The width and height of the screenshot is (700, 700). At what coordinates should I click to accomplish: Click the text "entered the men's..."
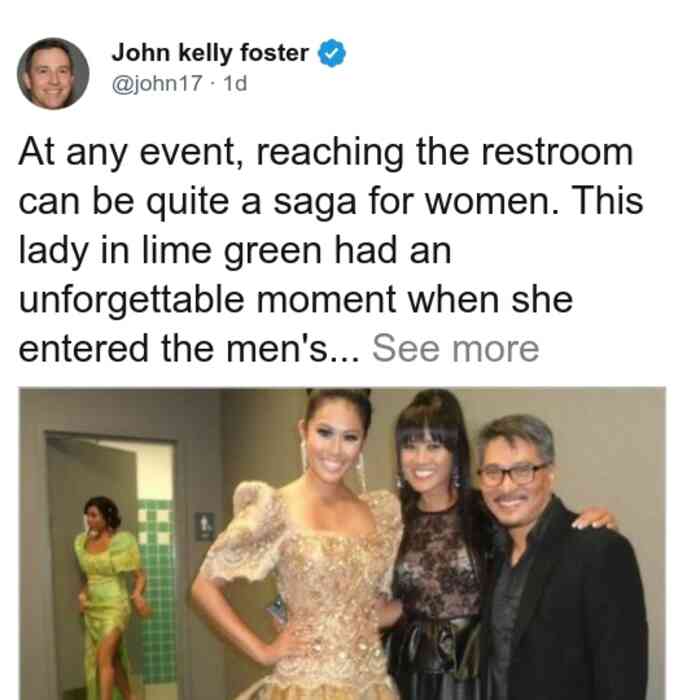tap(189, 348)
